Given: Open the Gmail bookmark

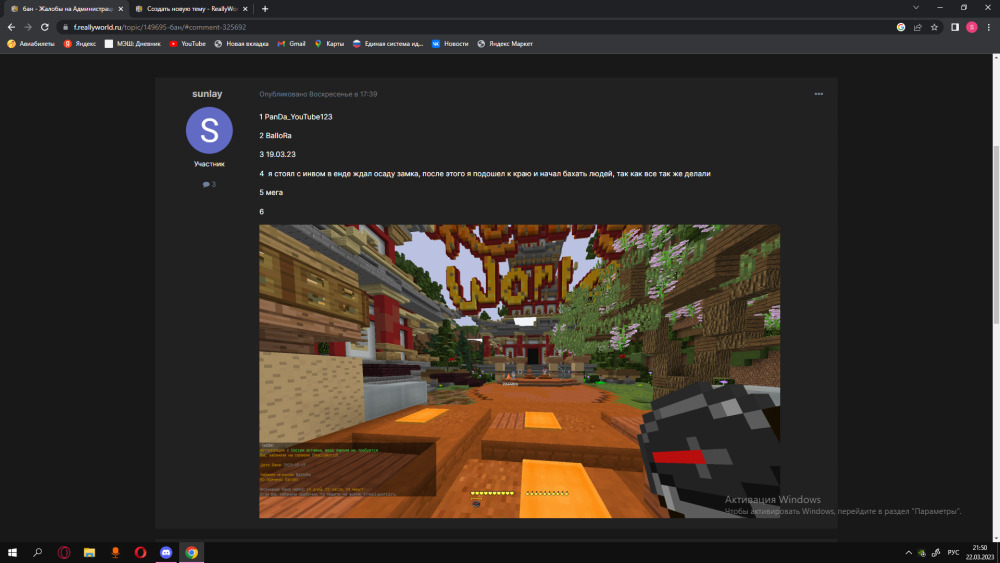Looking at the screenshot, I should pyautogui.click(x=291, y=44).
